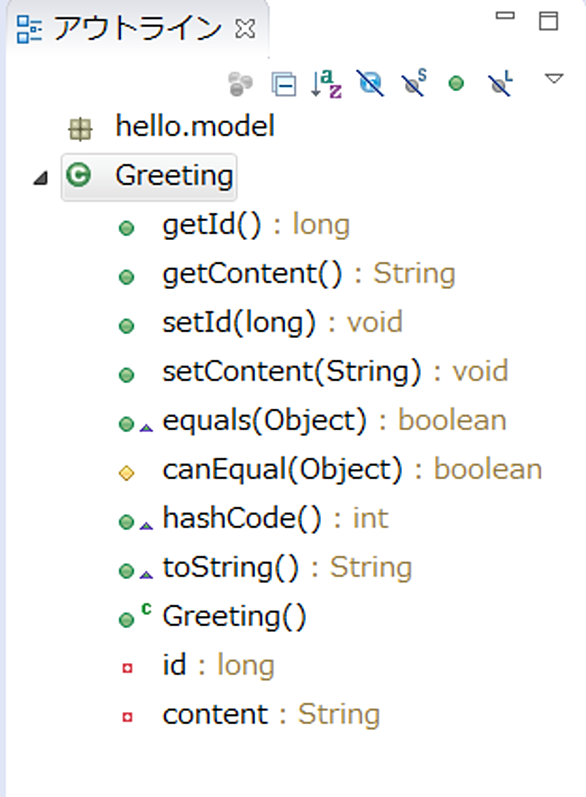Screen dimensions: 586x797
Task: Open the outline view menu dropdown
Action: tap(553, 79)
